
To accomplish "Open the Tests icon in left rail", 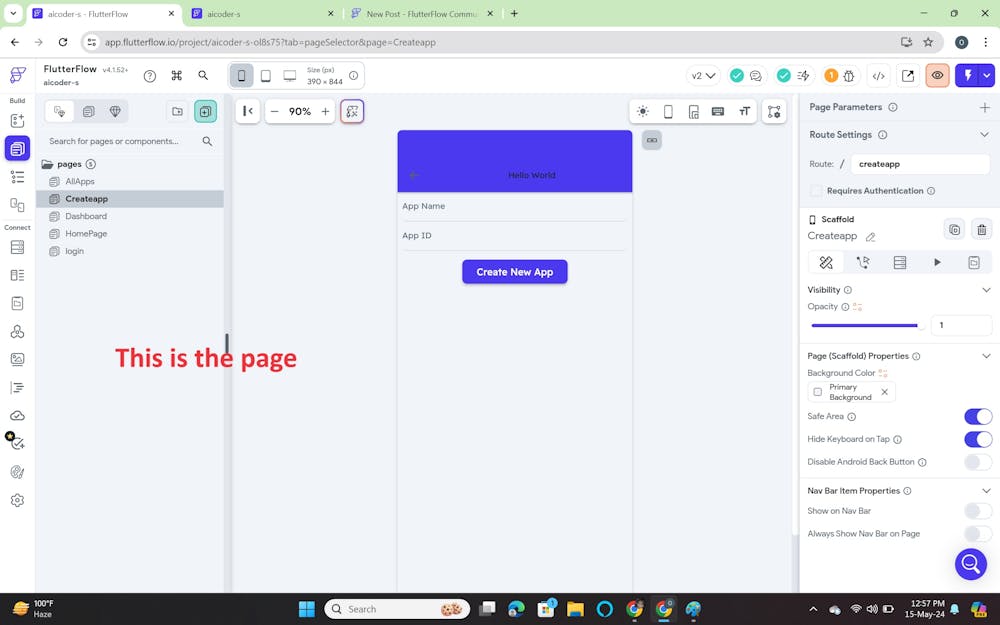I will click(17, 443).
